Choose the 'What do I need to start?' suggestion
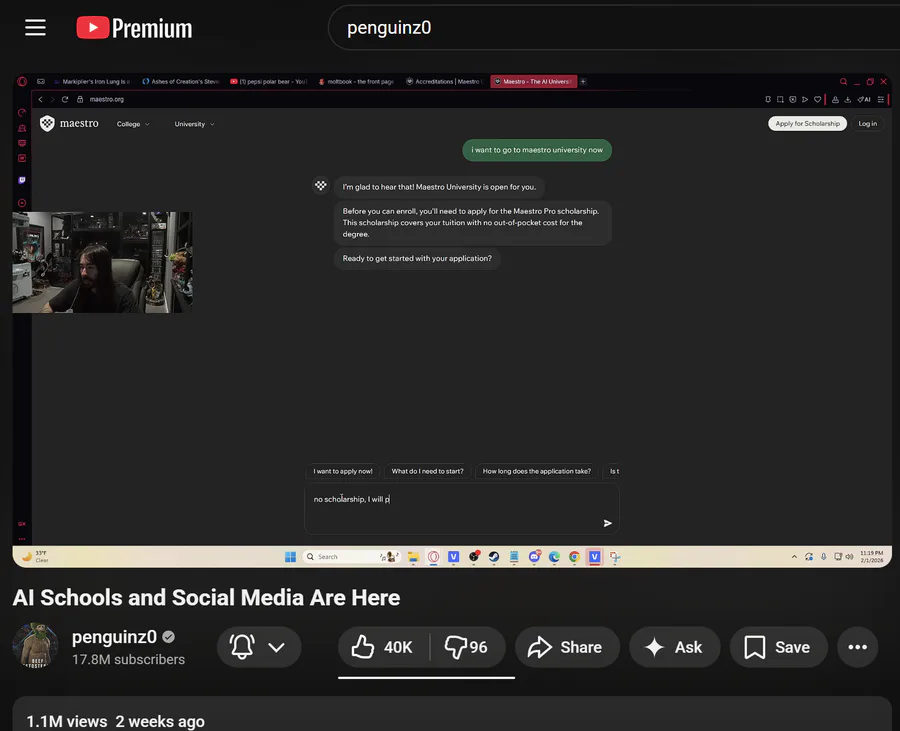The width and height of the screenshot is (900, 731). point(427,471)
